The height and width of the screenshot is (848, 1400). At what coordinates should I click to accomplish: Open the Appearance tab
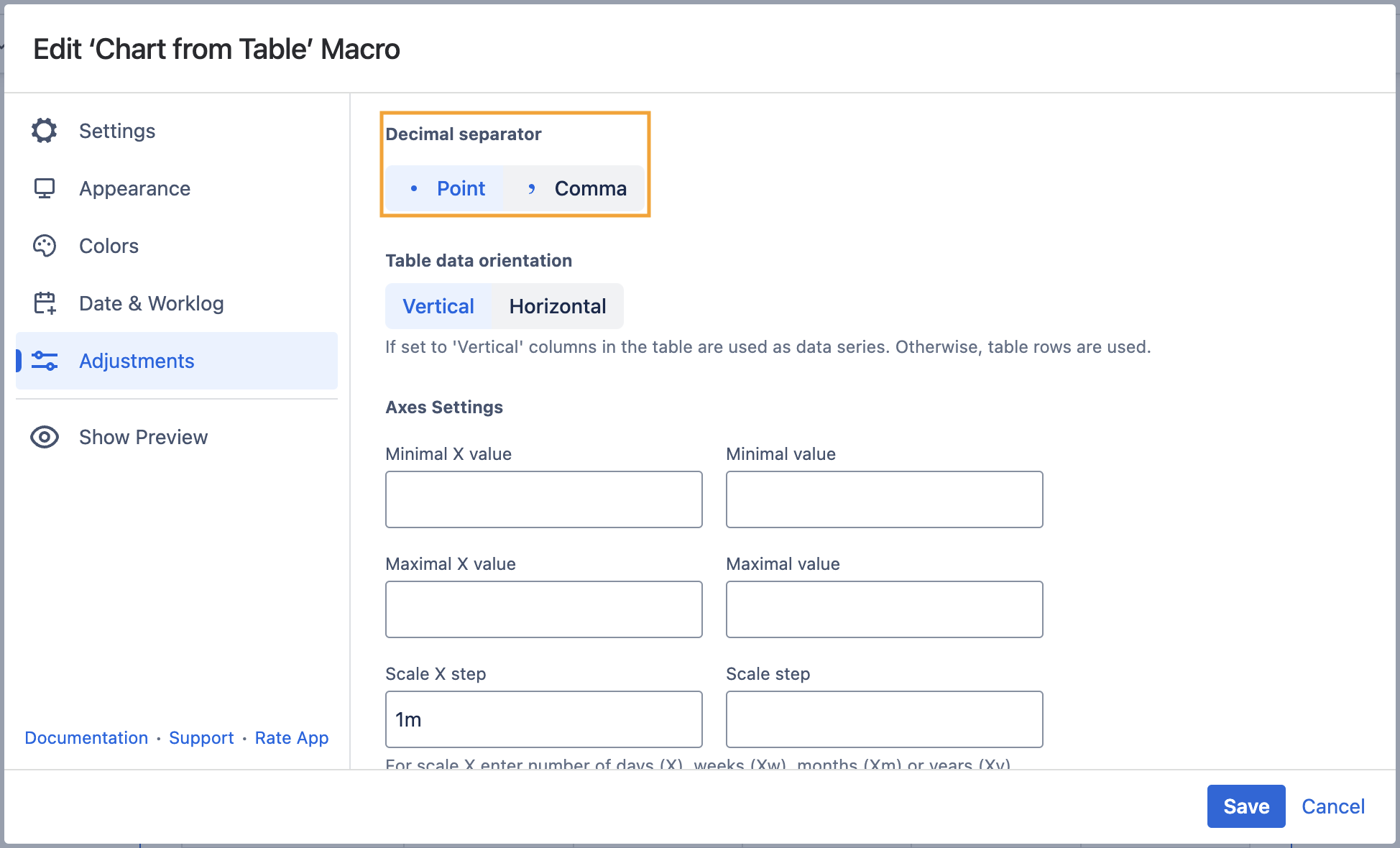[134, 188]
